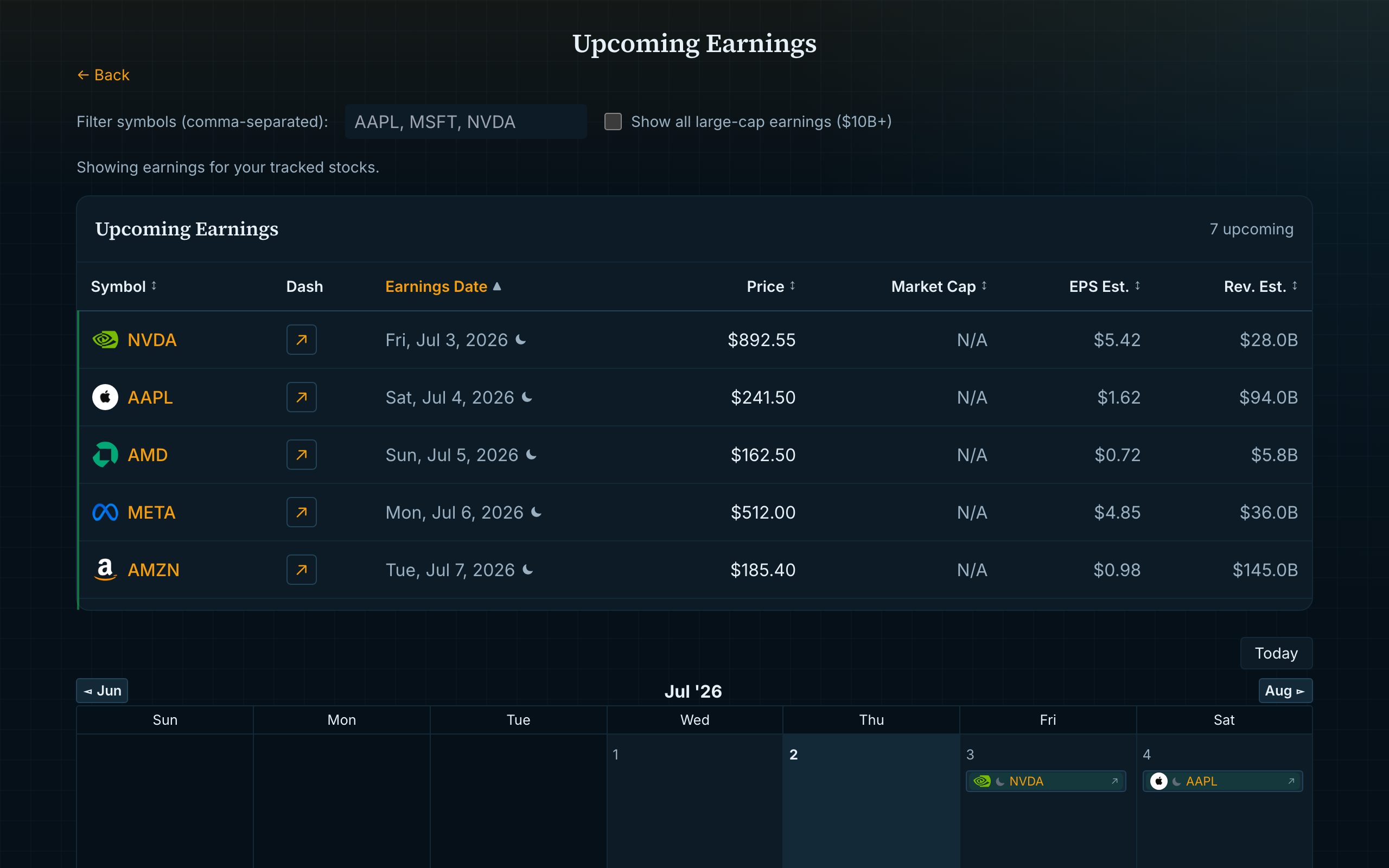Go to previous month Jun
Image resolution: width=1389 pixels, height=868 pixels.
[102, 691]
